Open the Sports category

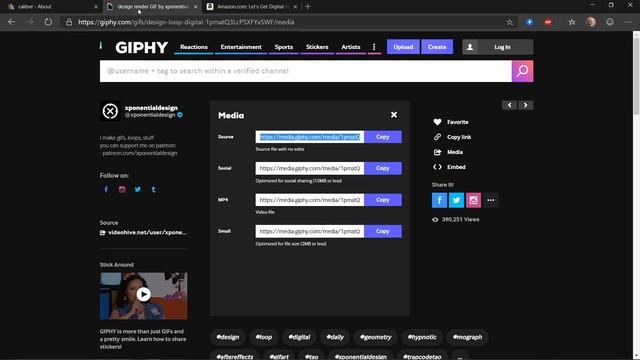click(x=284, y=47)
